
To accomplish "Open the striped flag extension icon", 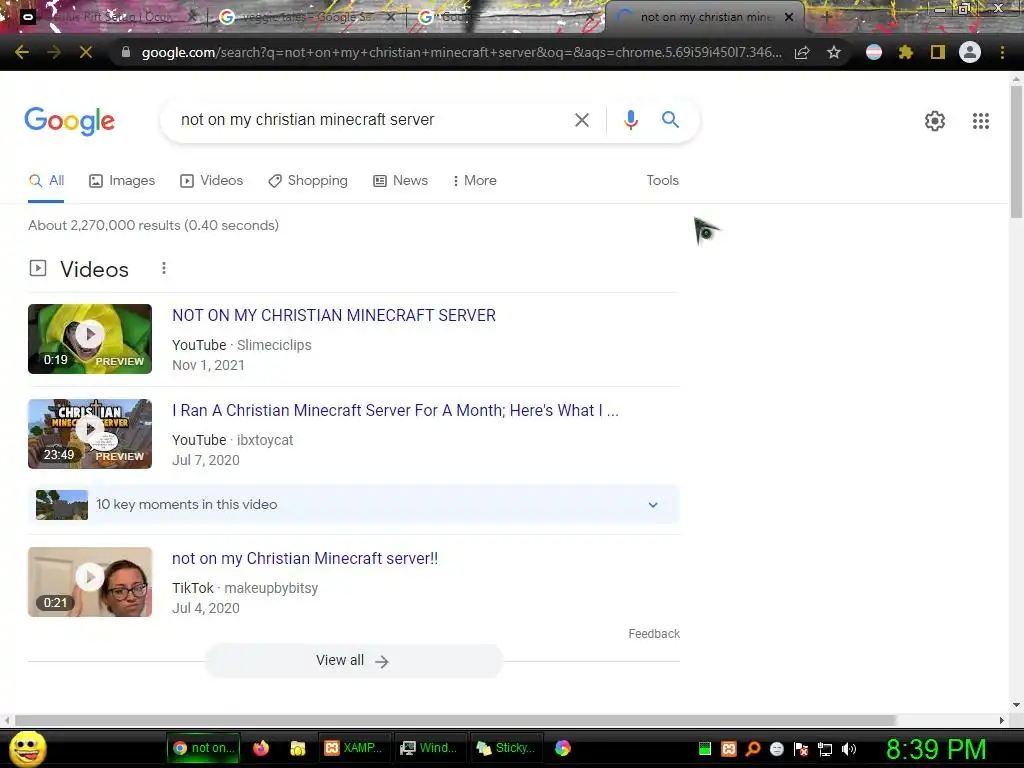I will (x=874, y=52).
